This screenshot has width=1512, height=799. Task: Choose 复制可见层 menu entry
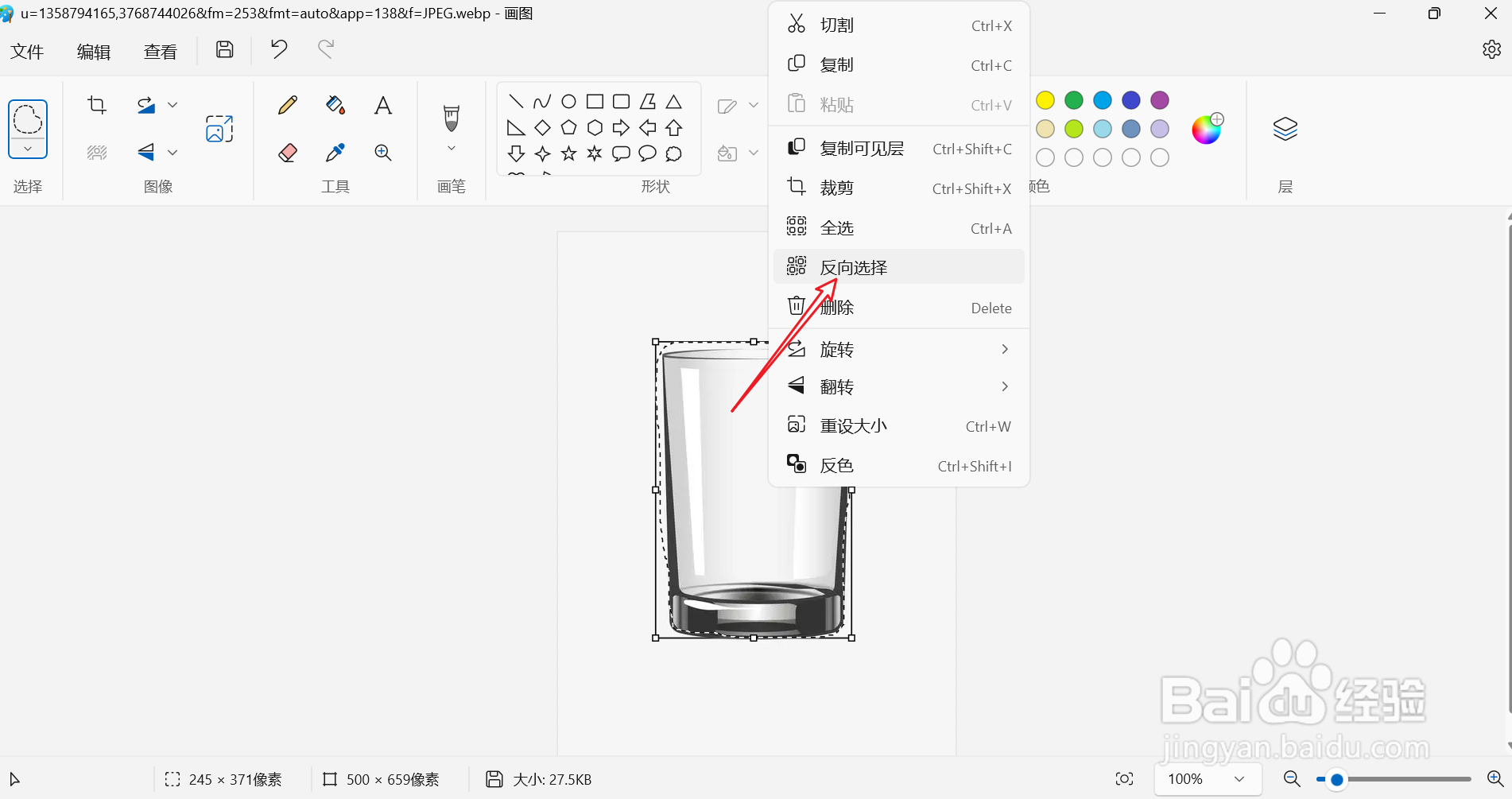tap(898, 149)
